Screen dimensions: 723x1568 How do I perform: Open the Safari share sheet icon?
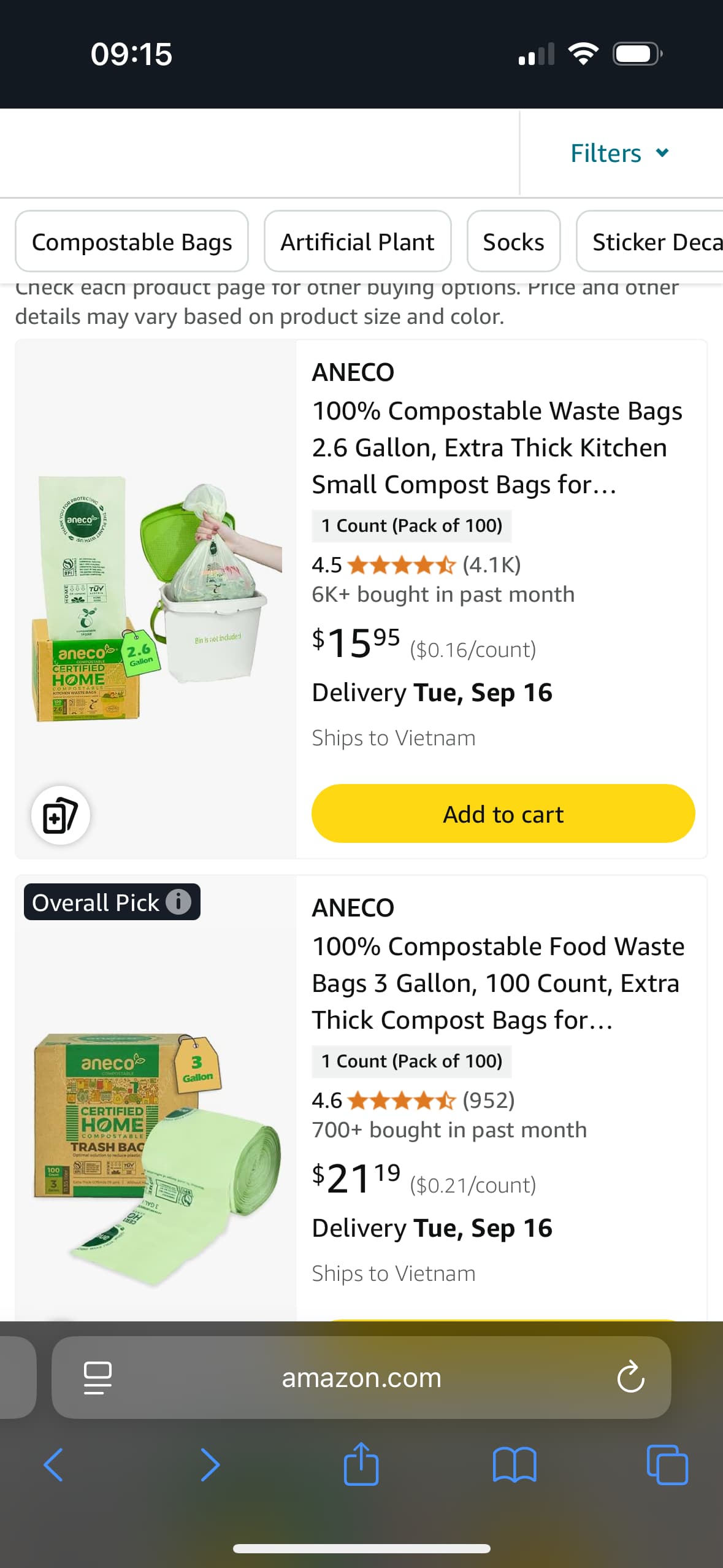click(x=361, y=1464)
